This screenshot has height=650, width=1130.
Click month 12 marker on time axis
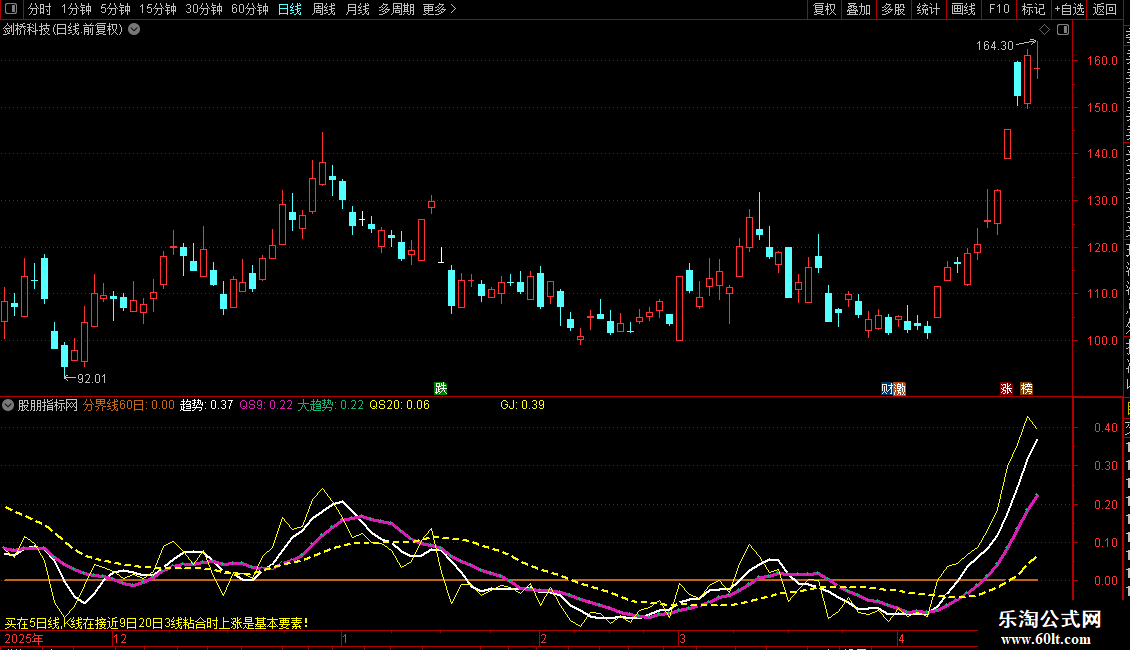click(120, 638)
